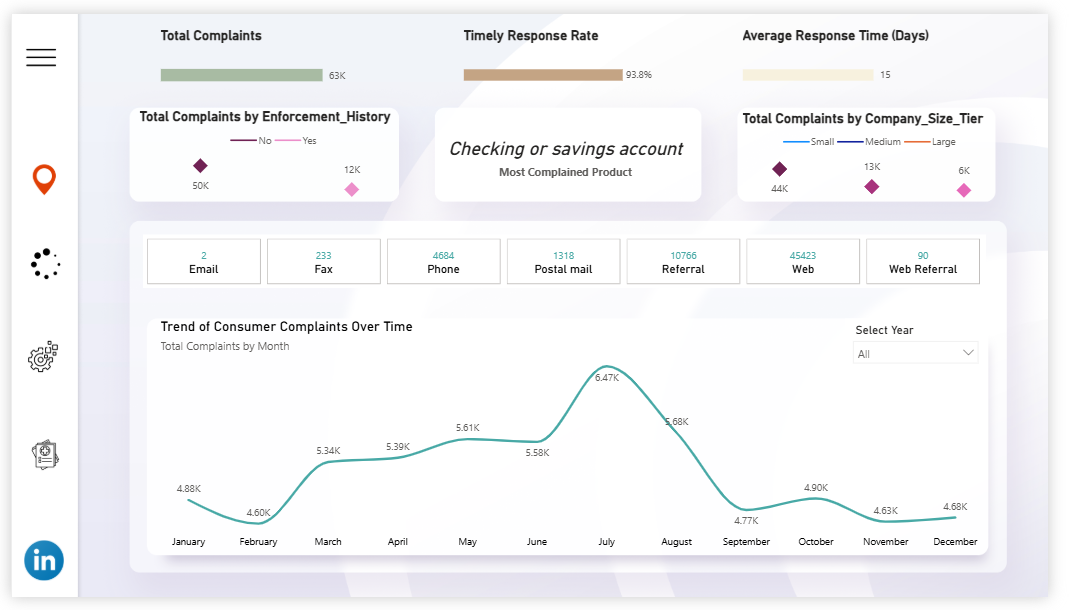Click the orange location pin icon

(x=44, y=180)
